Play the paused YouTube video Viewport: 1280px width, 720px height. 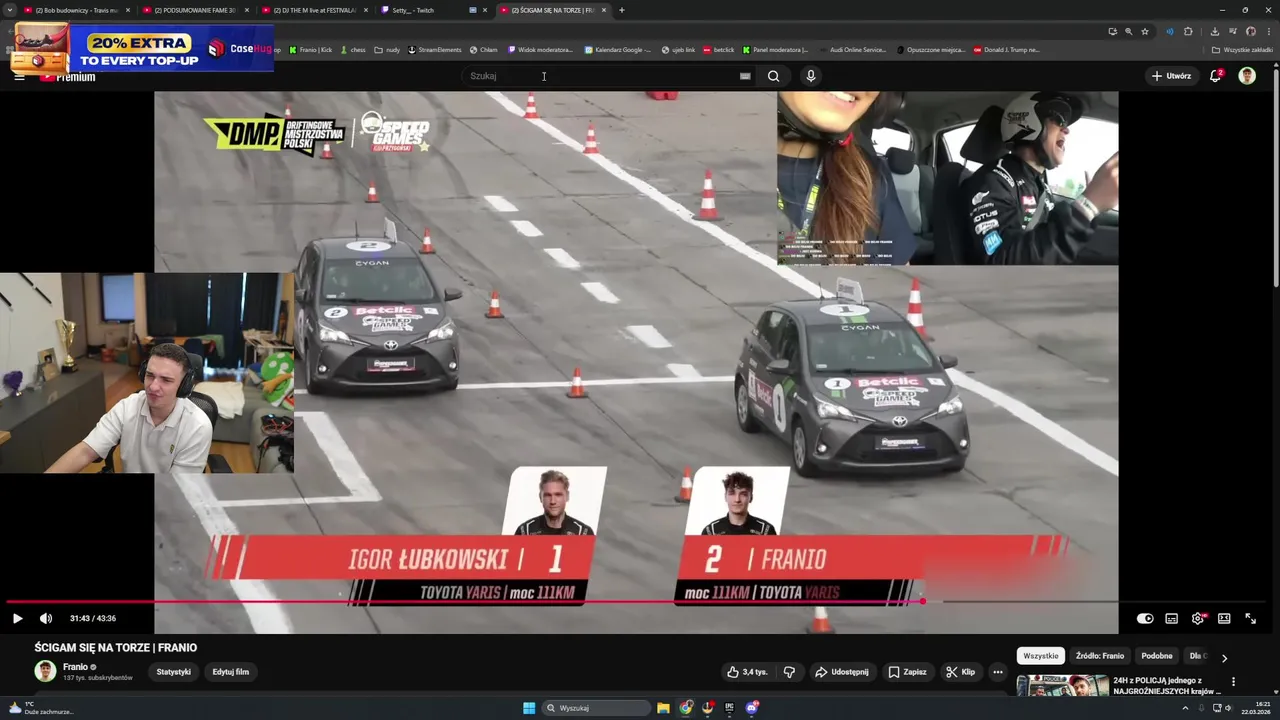[x=17, y=618]
